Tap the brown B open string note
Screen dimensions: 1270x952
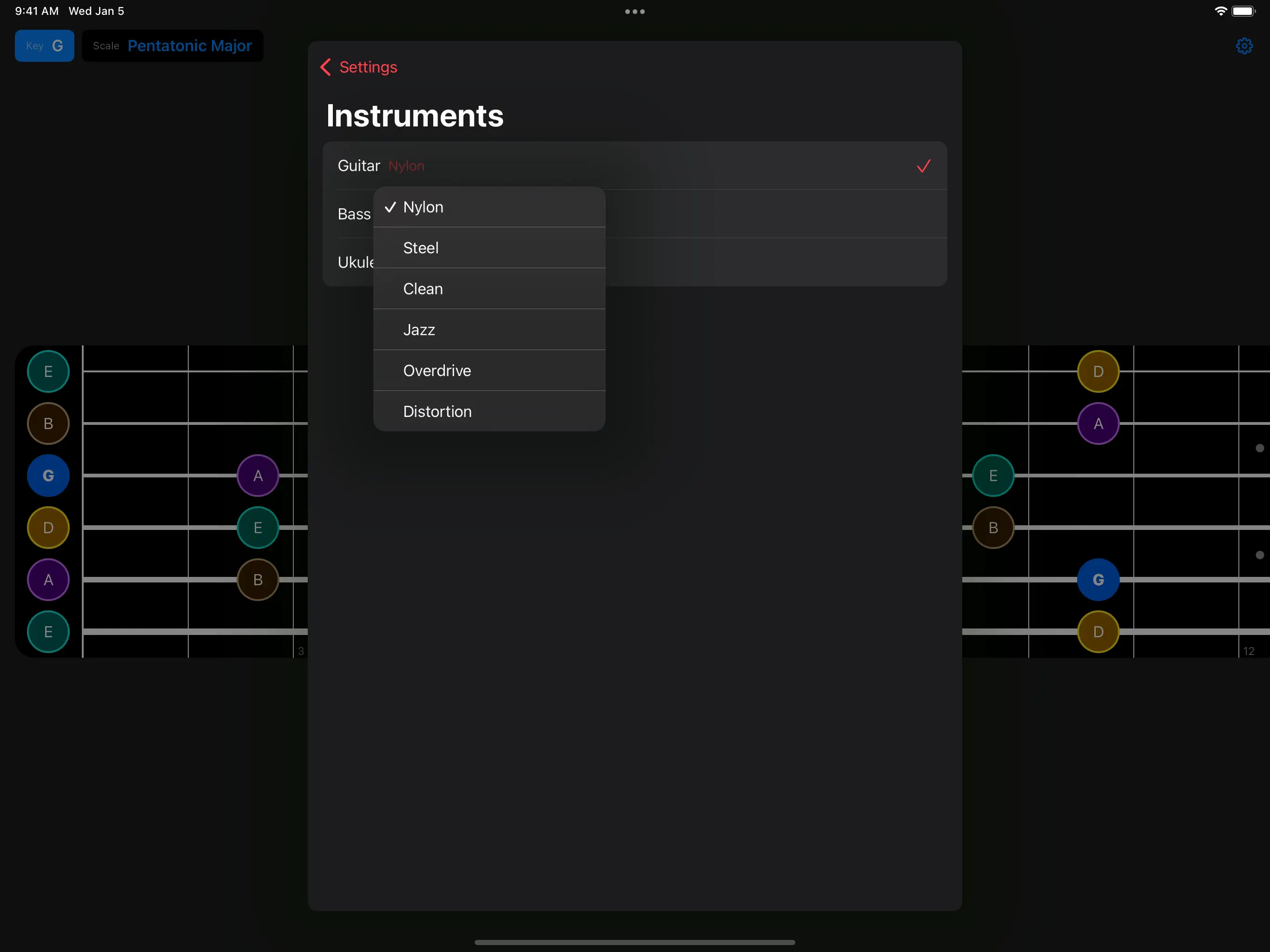pyautogui.click(x=48, y=424)
